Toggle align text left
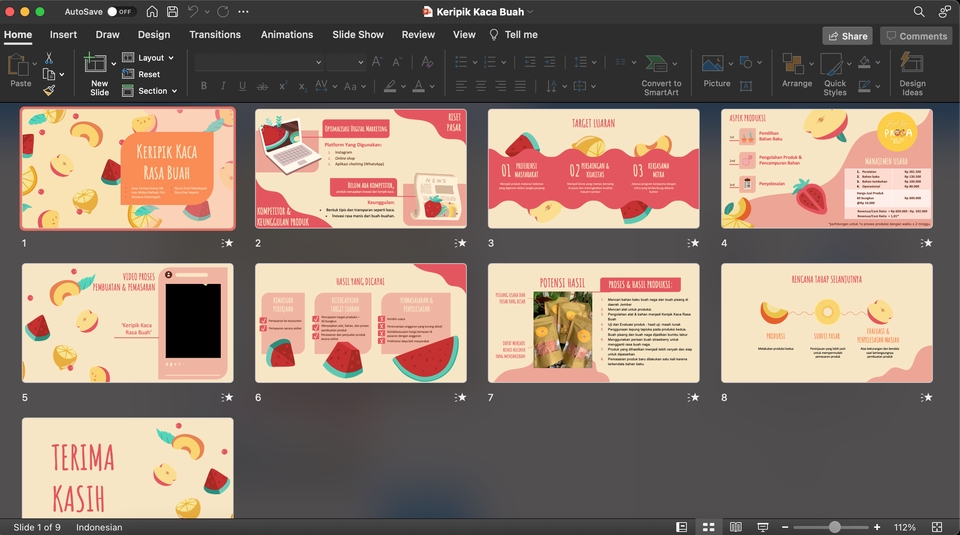 tap(461, 86)
